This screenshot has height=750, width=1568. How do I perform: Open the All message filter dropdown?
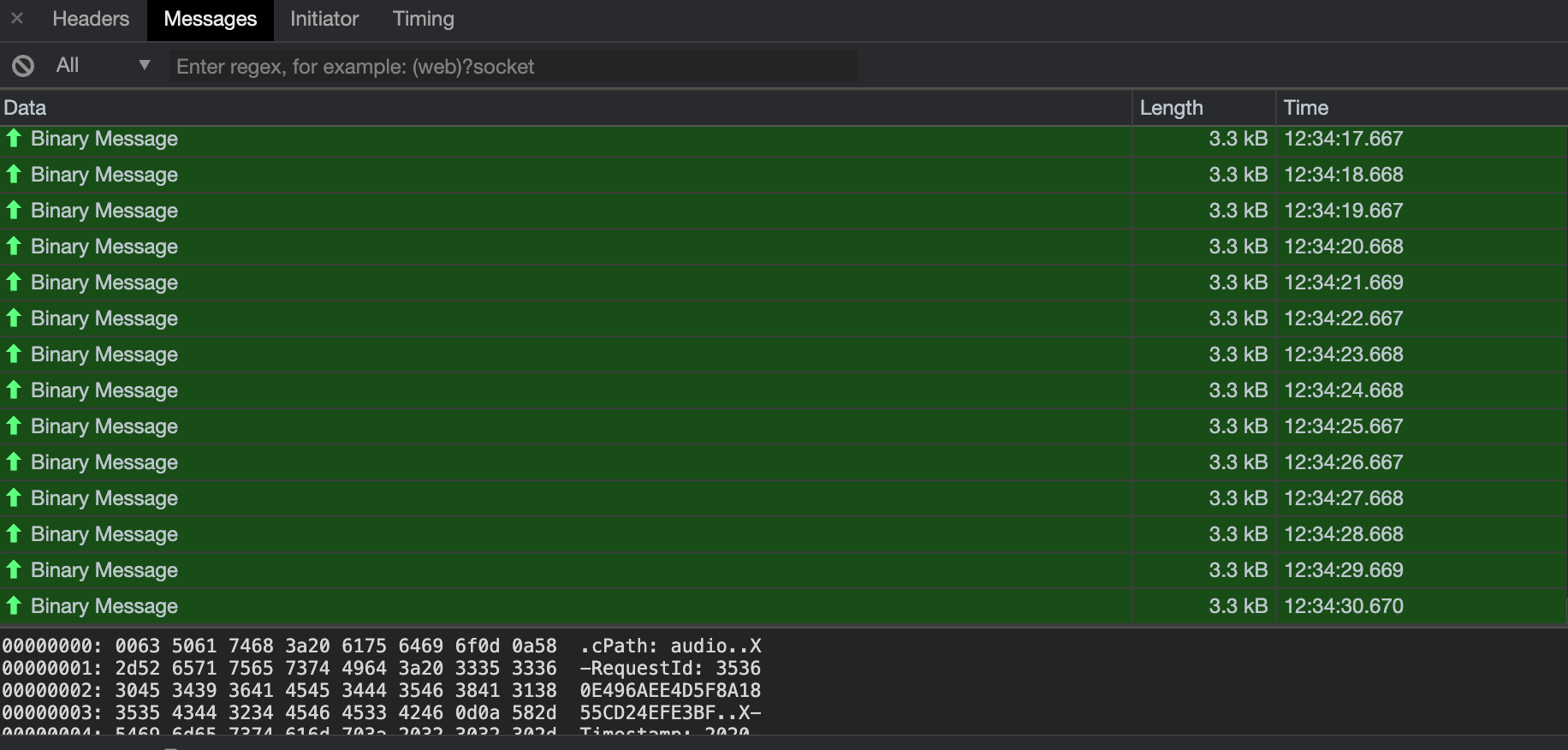[x=103, y=65]
